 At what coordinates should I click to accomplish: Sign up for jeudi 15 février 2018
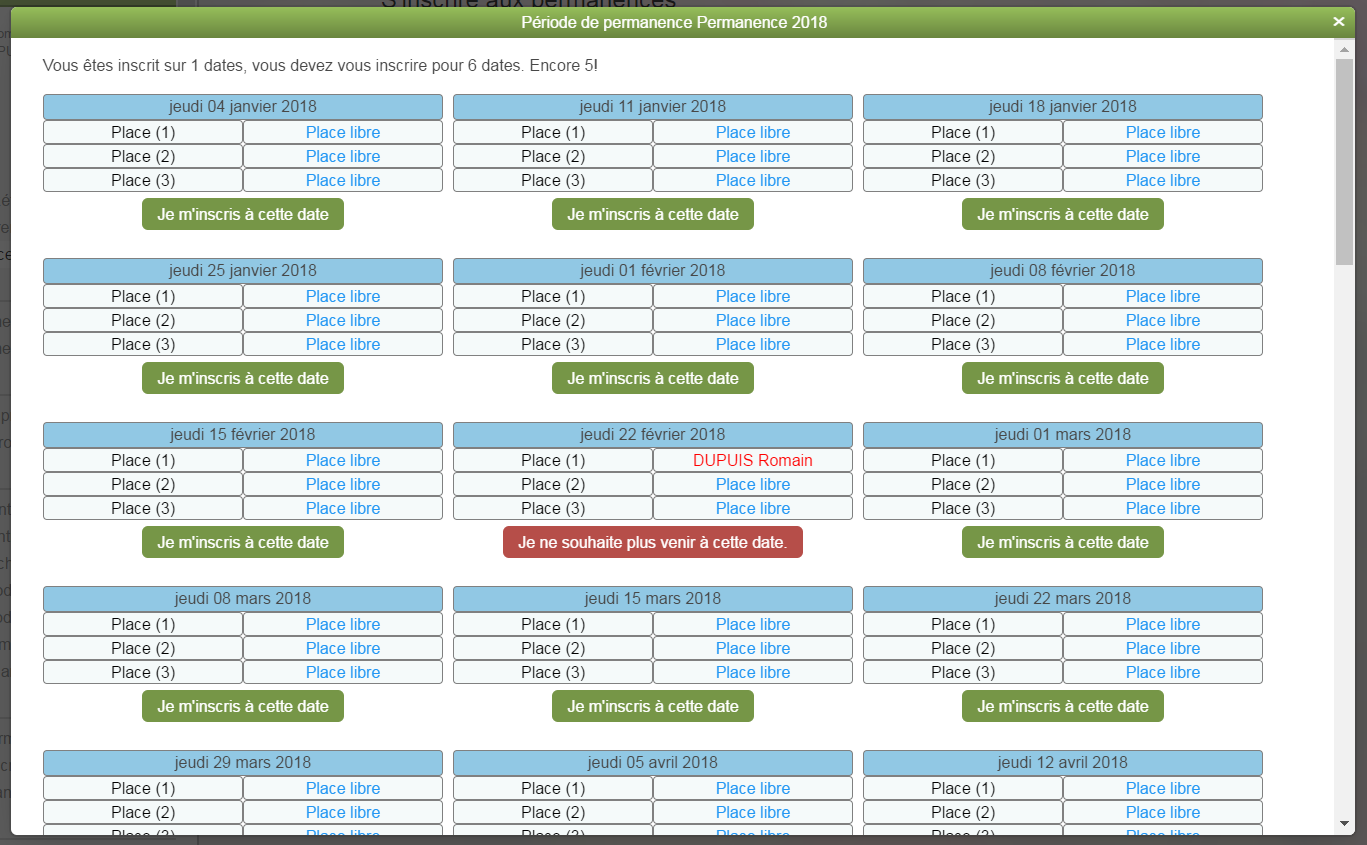[243, 542]
